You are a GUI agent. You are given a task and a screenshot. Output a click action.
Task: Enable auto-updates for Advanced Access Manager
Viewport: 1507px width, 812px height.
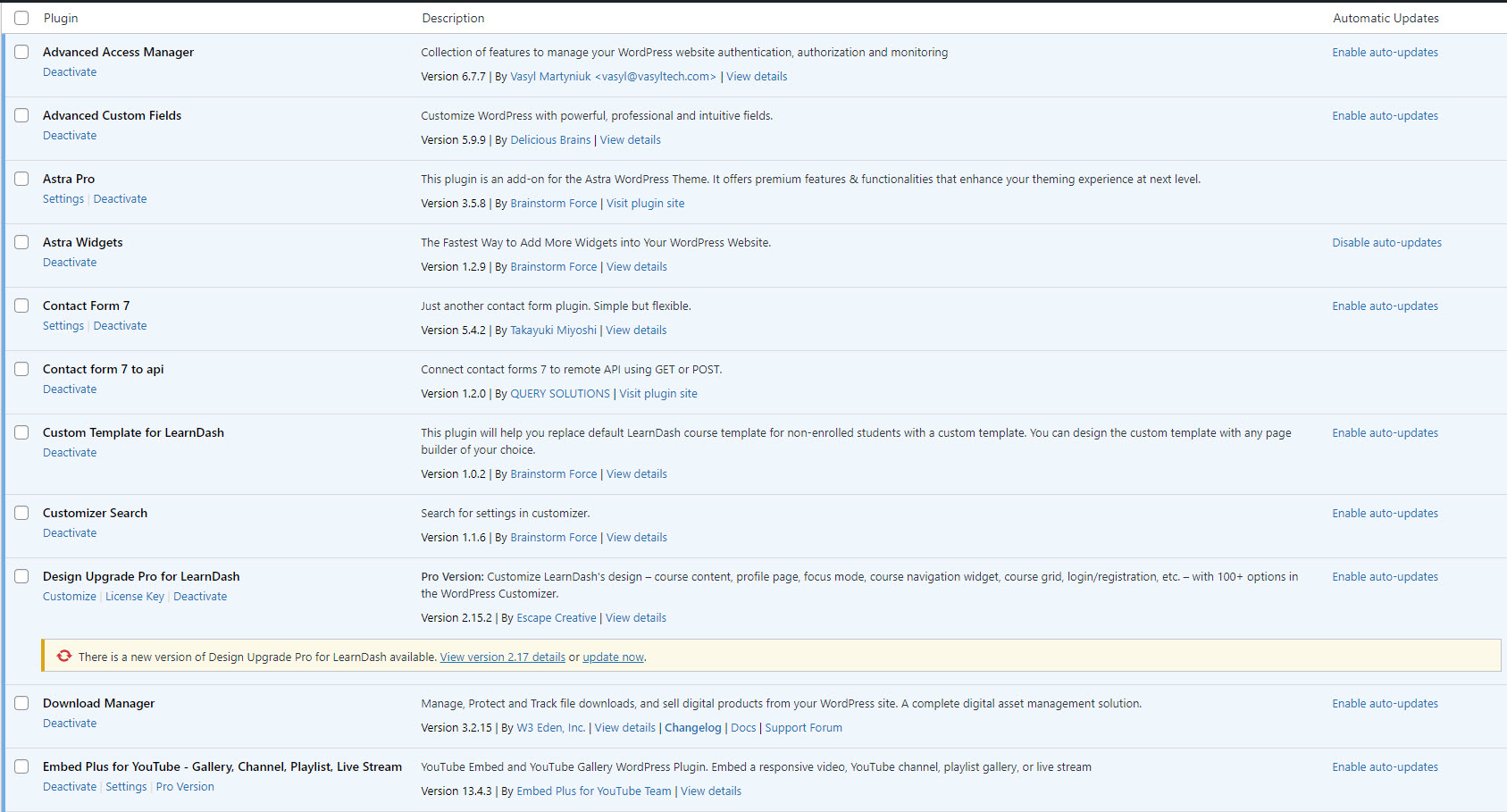pos(1386,53)
